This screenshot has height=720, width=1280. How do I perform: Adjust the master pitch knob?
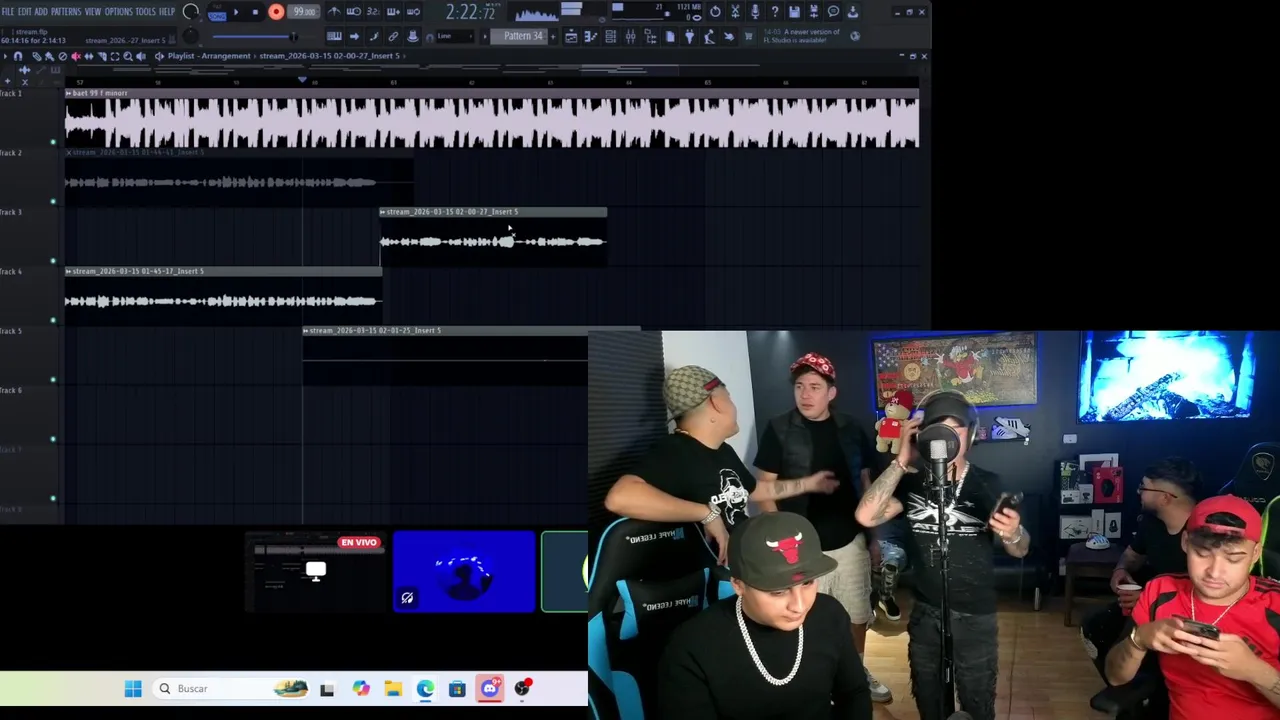(190, 36)
